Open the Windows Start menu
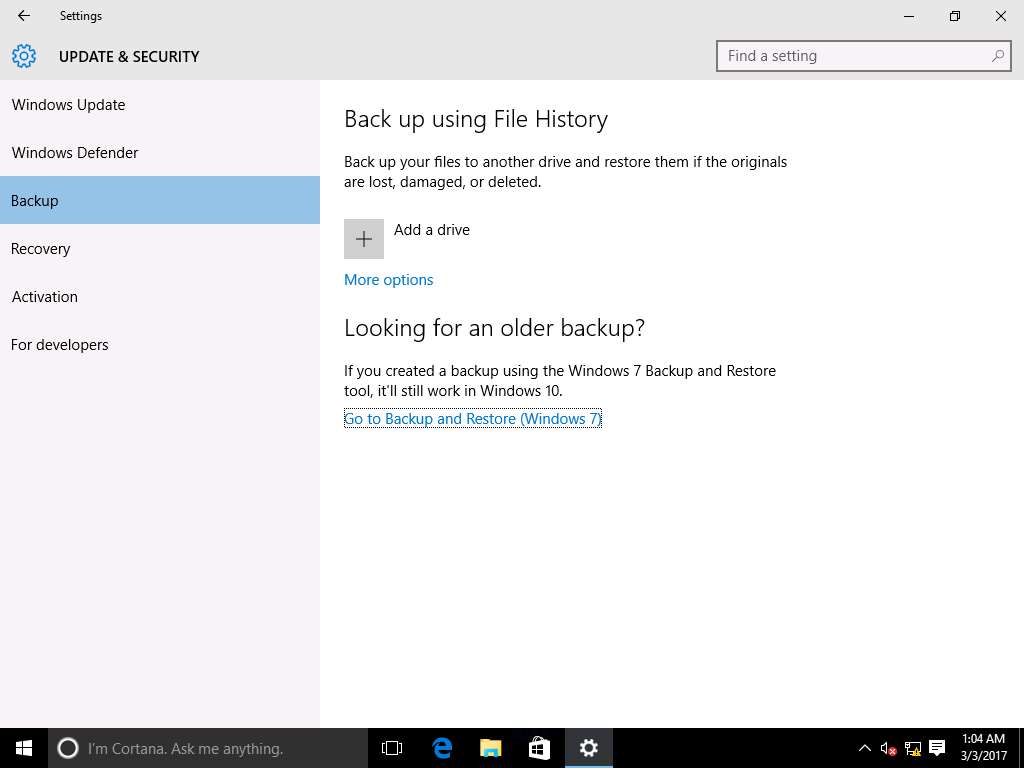The image size is (1024, 768). tap(24, 748)
